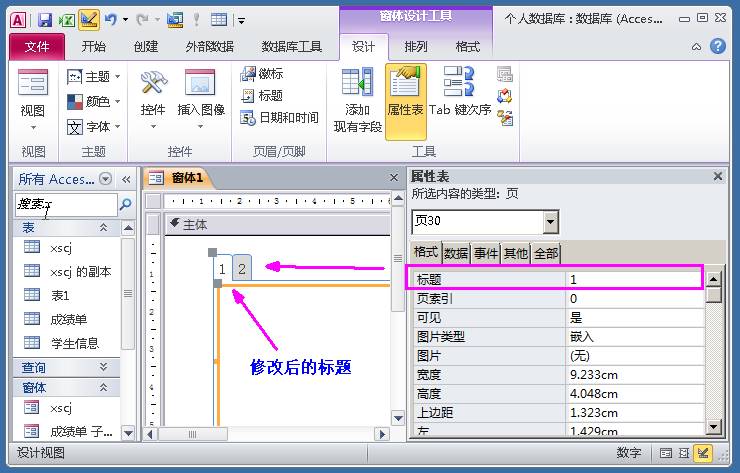740x473 pixels.
Task: Switch to the 开始 ribbon tab
Action: tap(93, 46)
